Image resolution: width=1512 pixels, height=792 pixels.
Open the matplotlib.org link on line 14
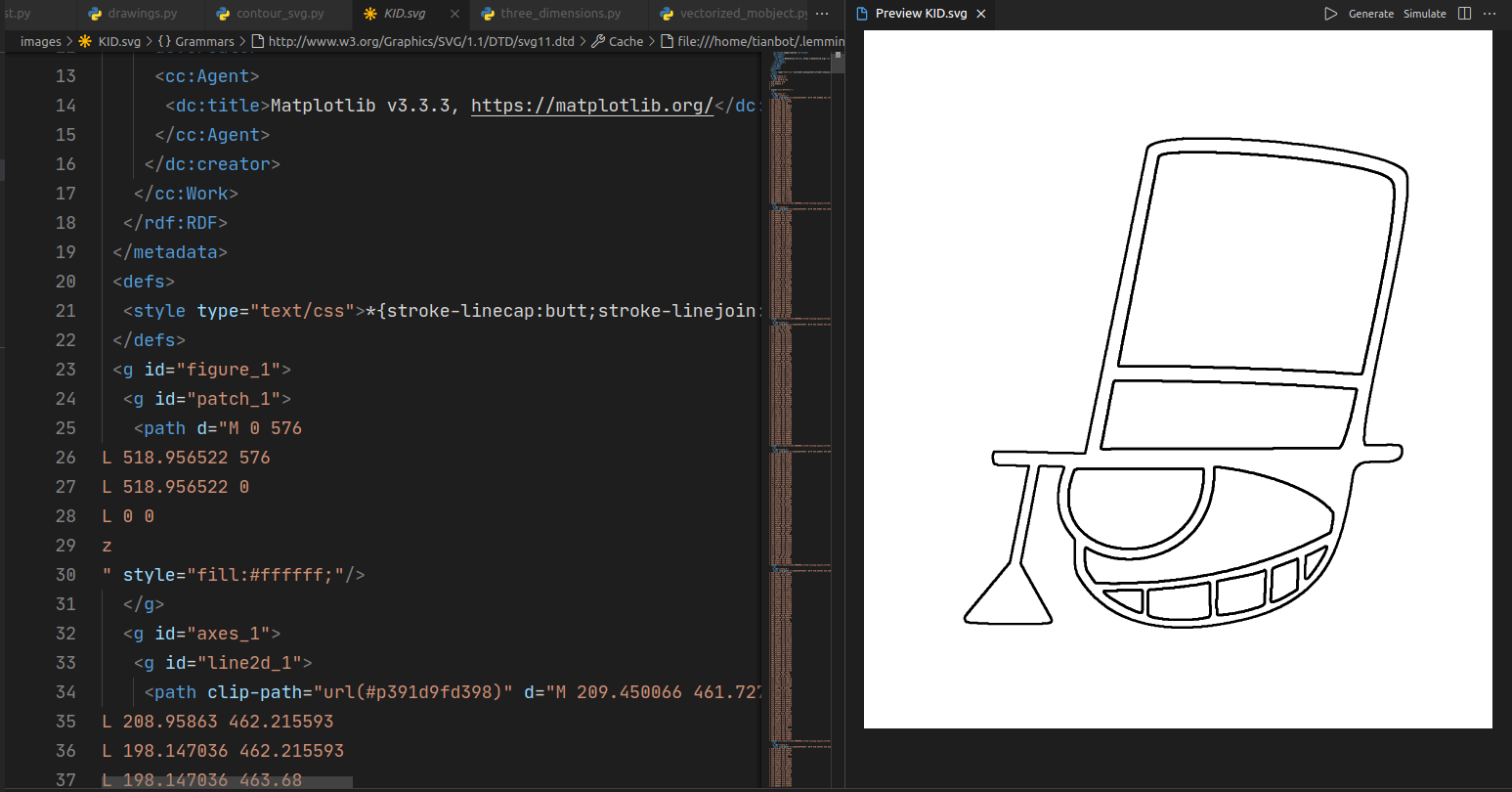(592, 106)
